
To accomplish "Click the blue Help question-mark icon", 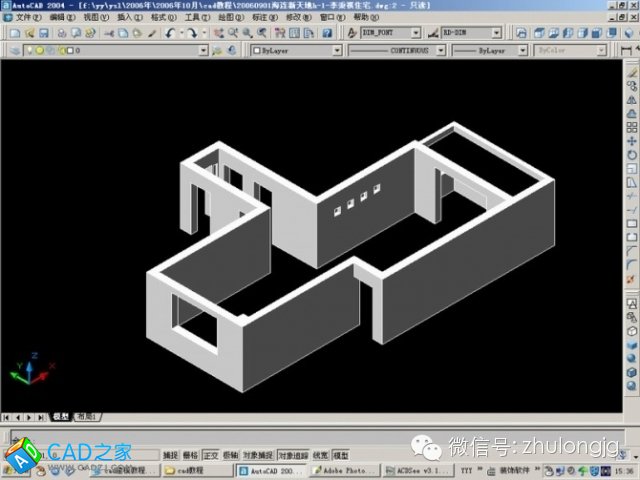I will pos(327,33).
